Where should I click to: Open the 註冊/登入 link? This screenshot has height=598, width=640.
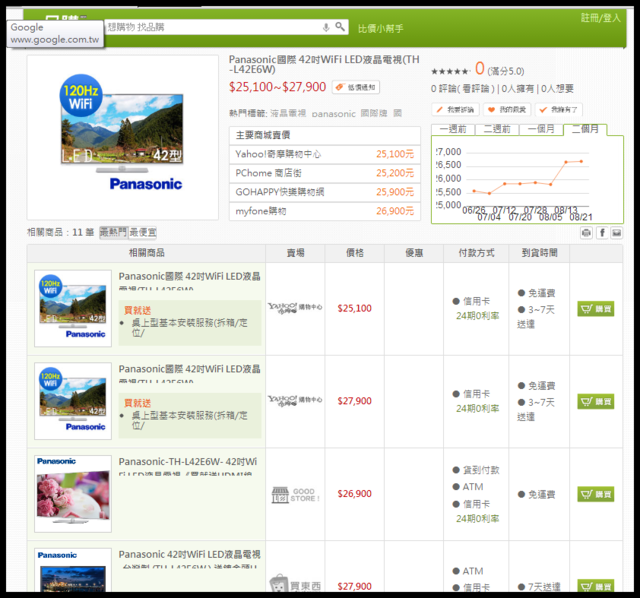(x=600, y=18)
